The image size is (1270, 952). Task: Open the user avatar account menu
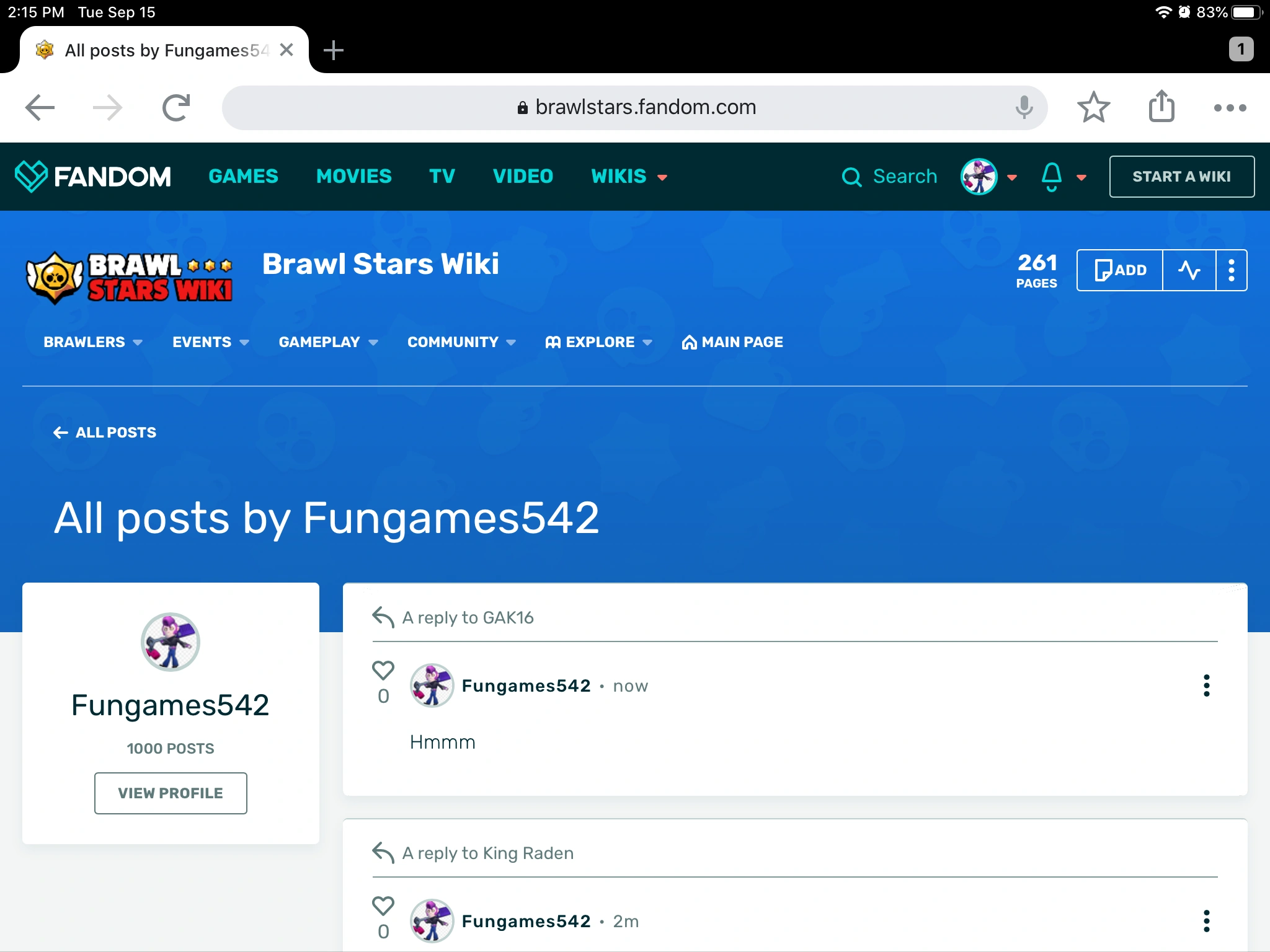(x=979, y=177)
